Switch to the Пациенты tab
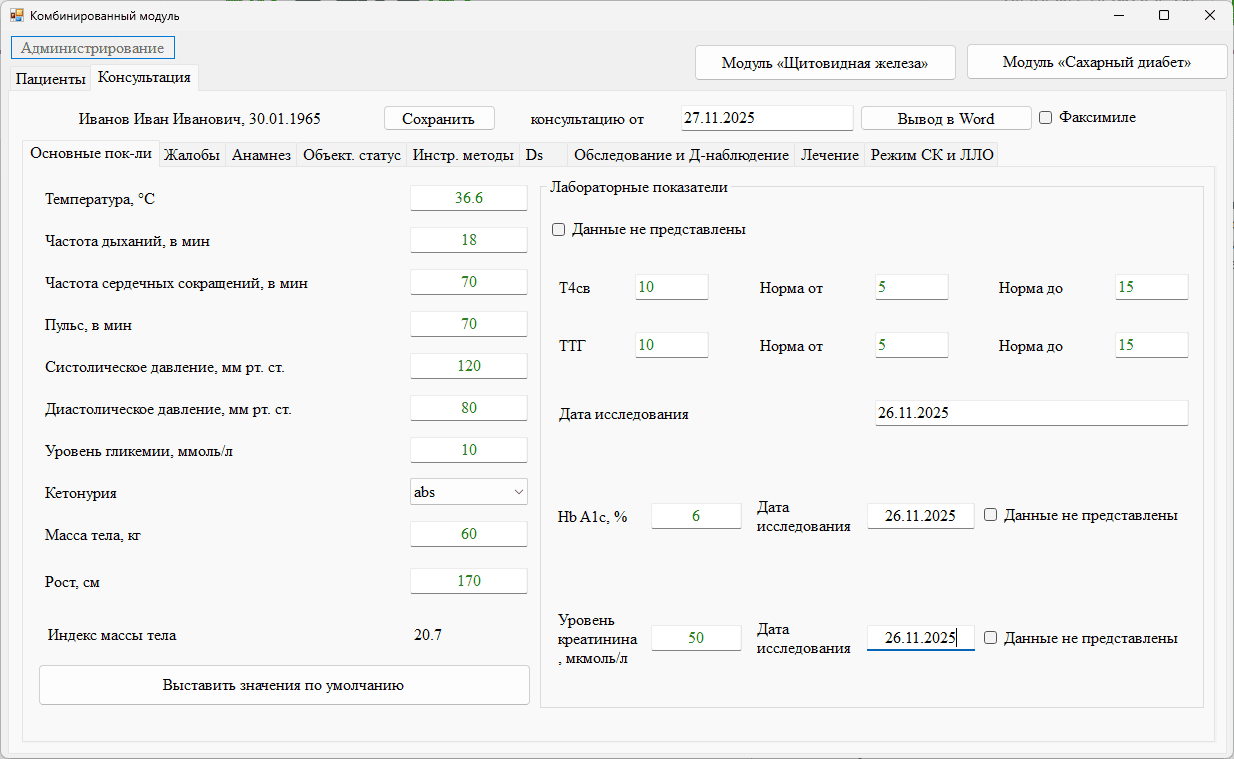Viewport: 1234px width, 759px height. coord(50,79)
